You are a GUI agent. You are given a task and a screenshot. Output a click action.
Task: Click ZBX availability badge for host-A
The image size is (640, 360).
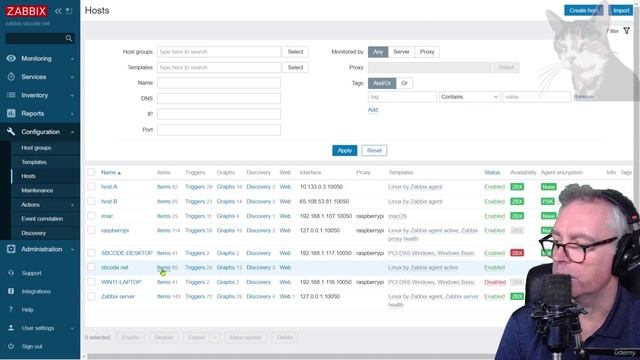517,187
